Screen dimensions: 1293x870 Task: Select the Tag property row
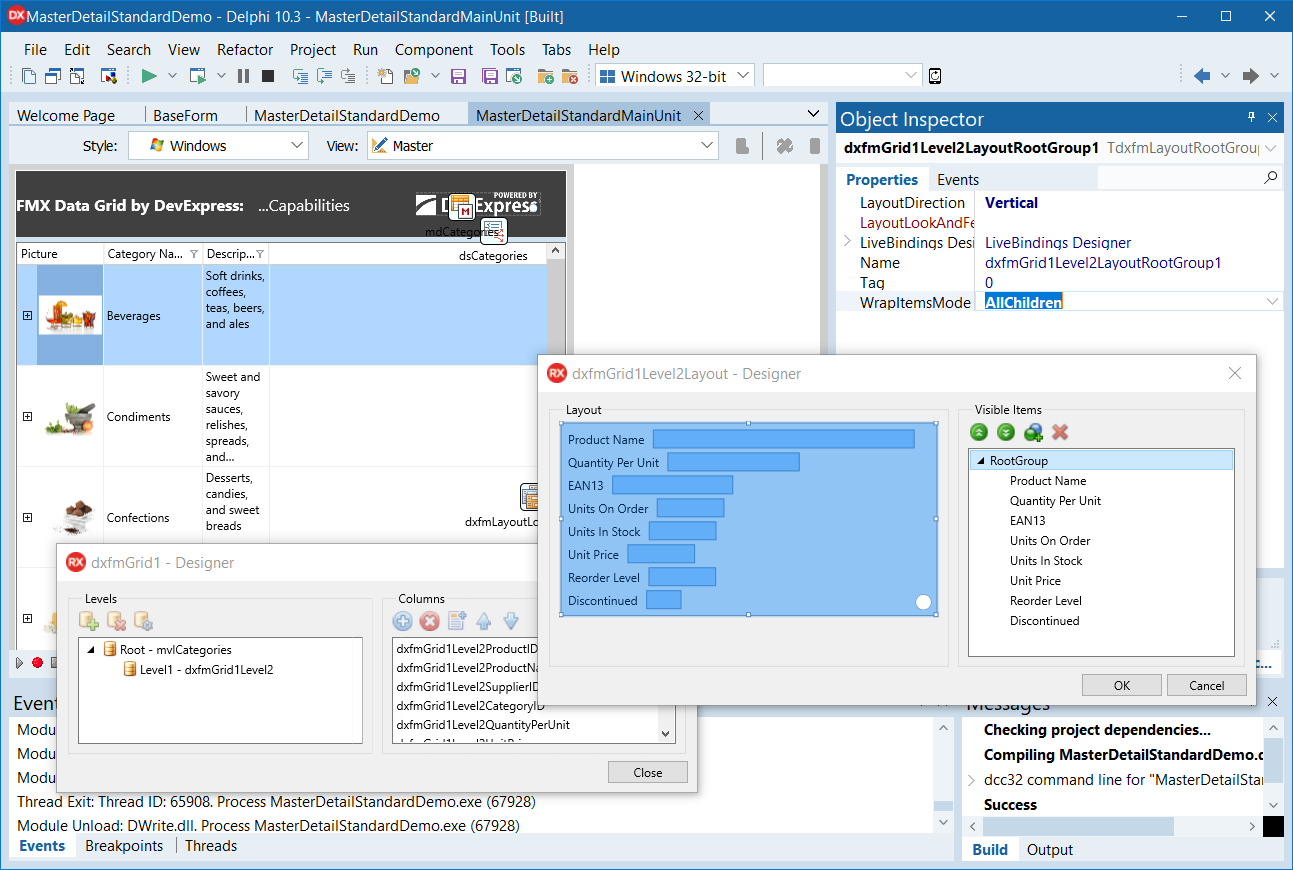point(1060,283)
